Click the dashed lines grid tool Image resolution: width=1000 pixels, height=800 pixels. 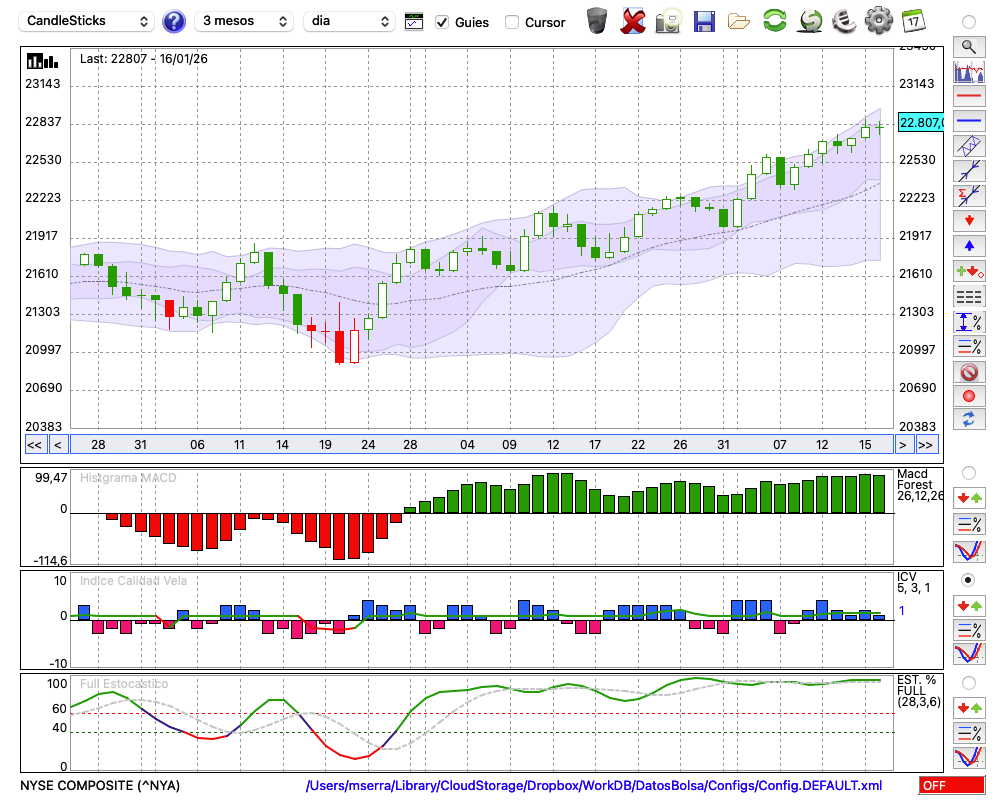(969, 297)
